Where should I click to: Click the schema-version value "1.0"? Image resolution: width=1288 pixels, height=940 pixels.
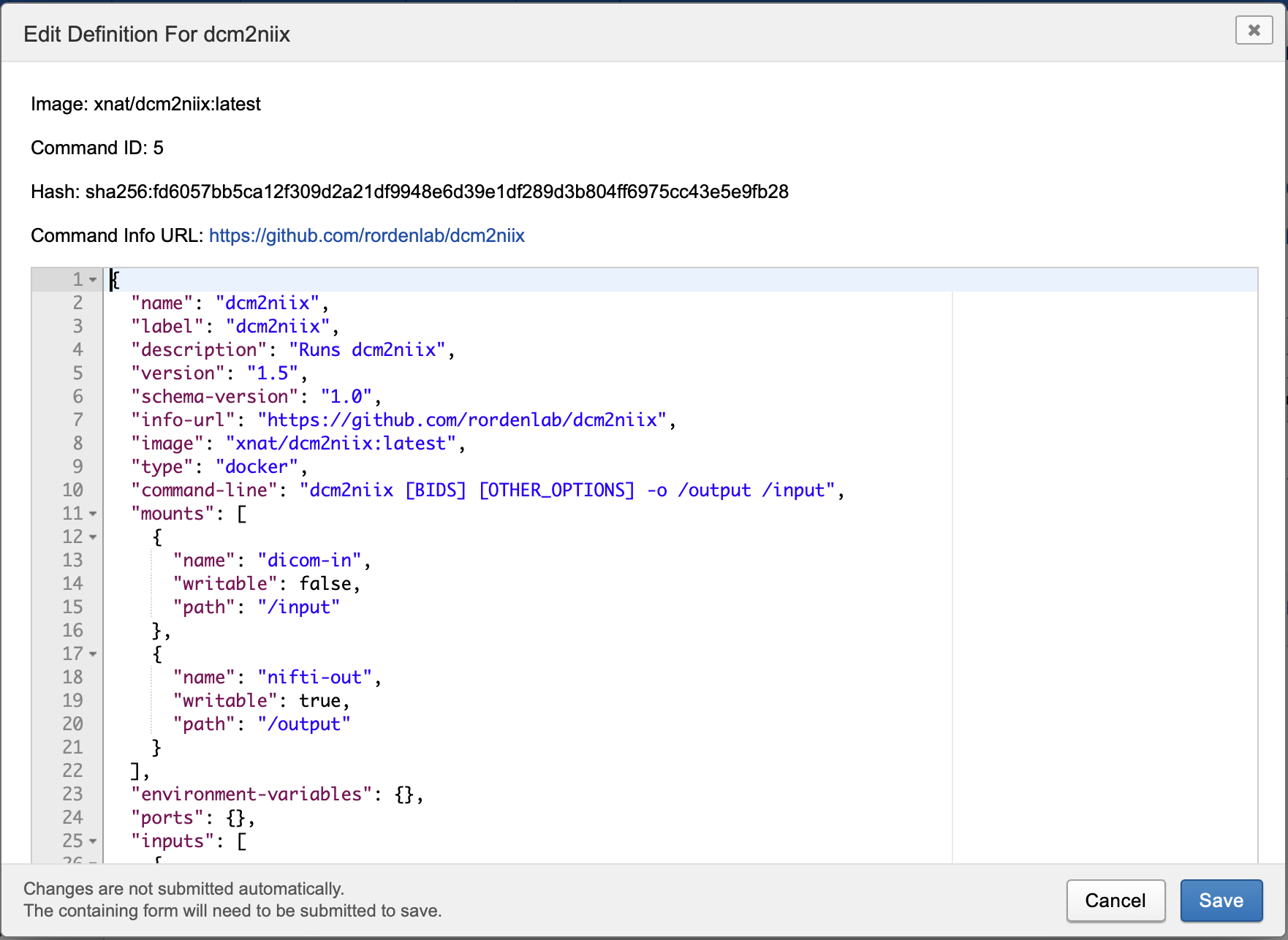click(x=346, y=397)
